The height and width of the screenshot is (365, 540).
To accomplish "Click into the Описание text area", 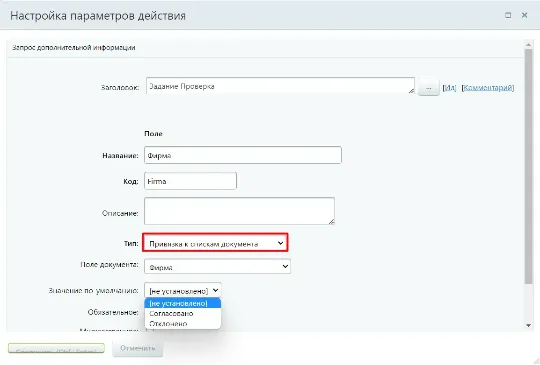I will tap(239, 211).
